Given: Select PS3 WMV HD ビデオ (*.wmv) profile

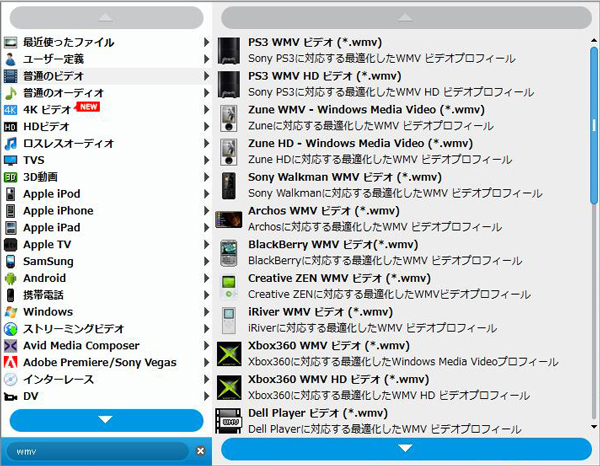Looking at the screenshot, I should pos(401,84).
